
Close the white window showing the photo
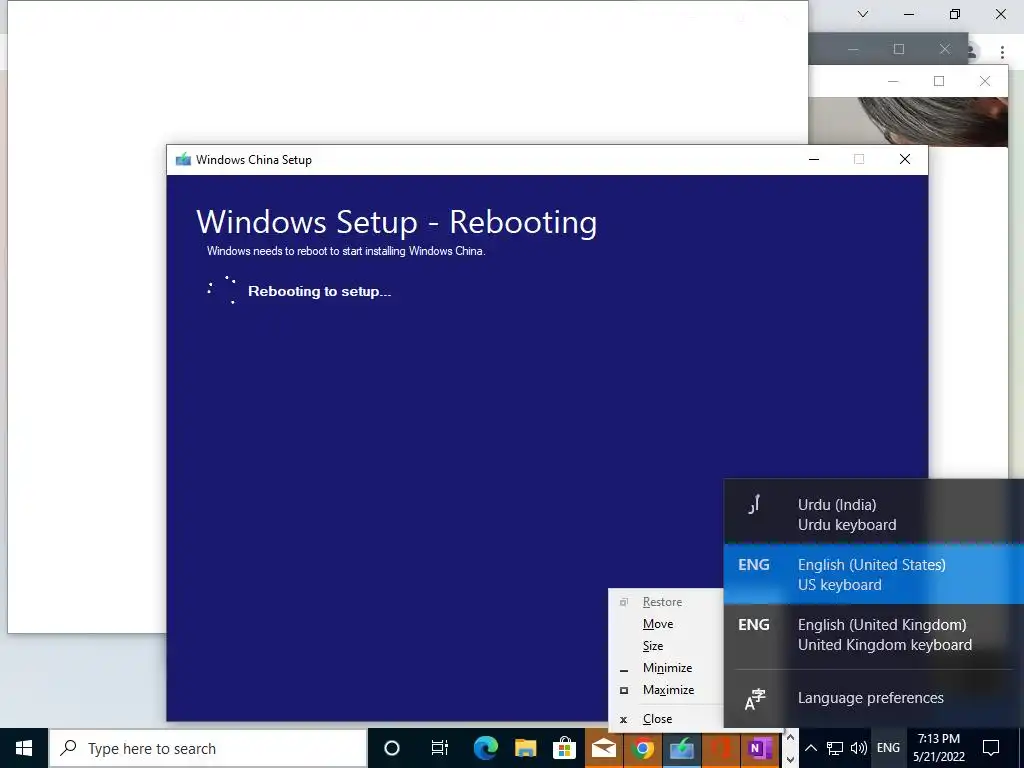coord(985,81)
